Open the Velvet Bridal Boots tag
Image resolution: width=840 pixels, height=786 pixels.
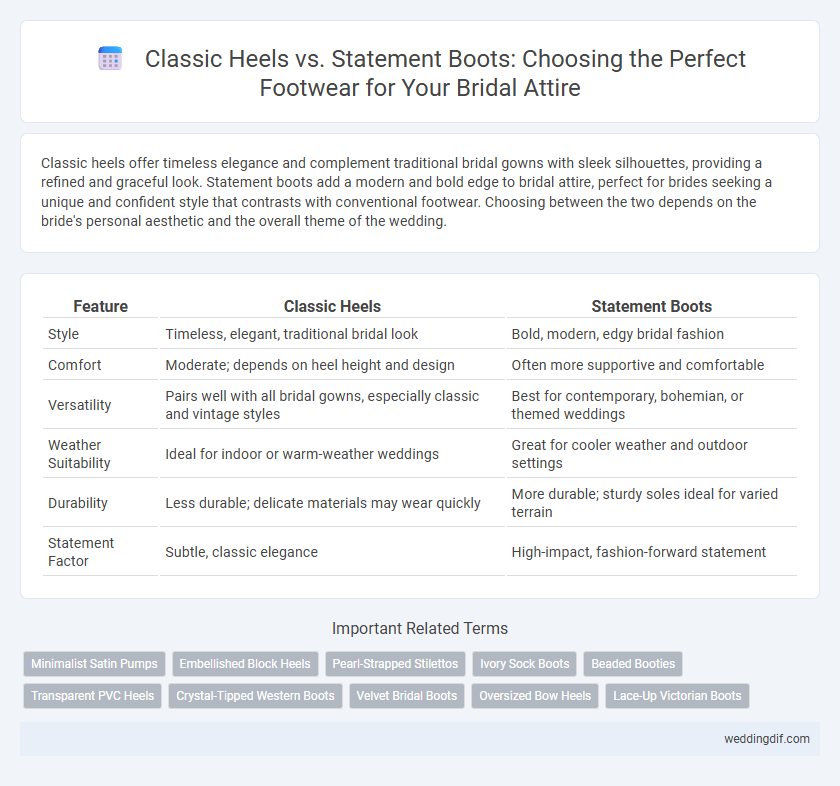pos(407,695)
